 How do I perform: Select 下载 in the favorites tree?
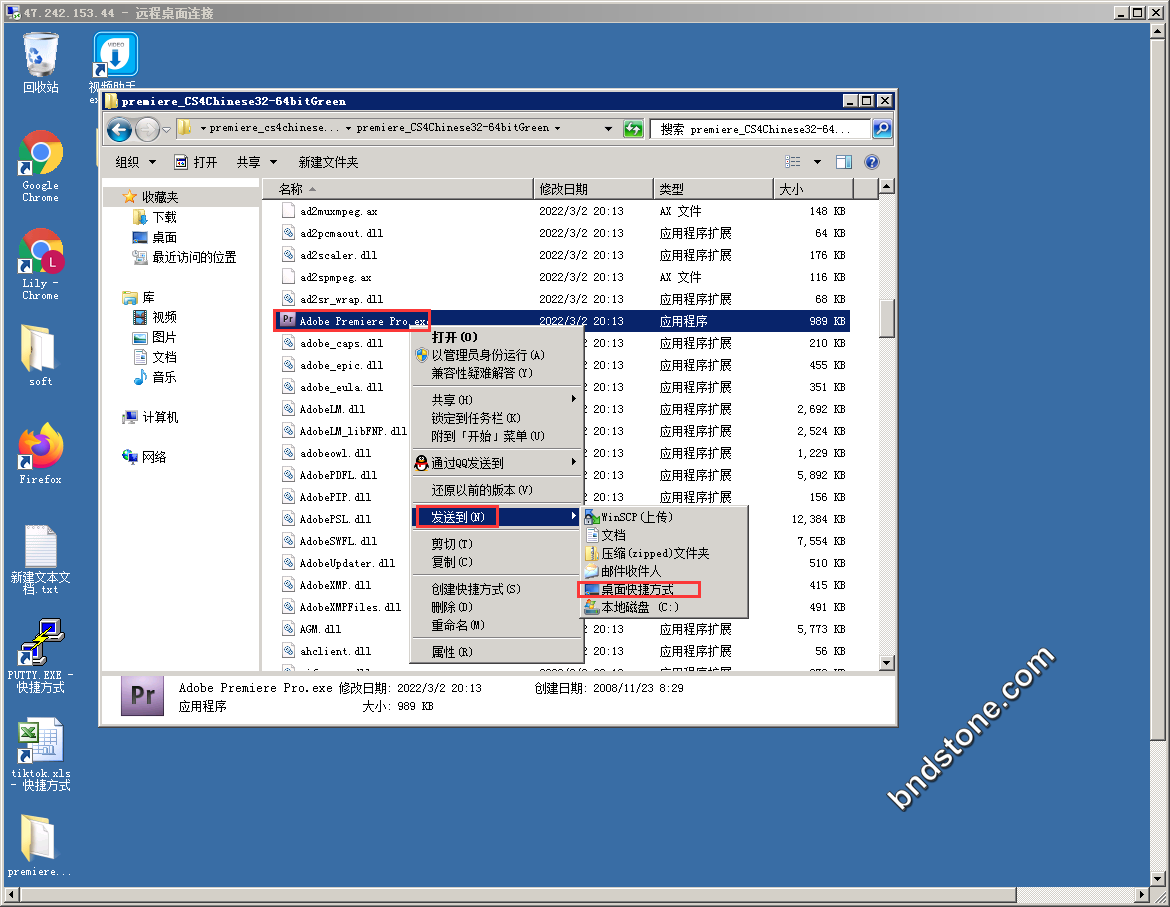(164, 217)
